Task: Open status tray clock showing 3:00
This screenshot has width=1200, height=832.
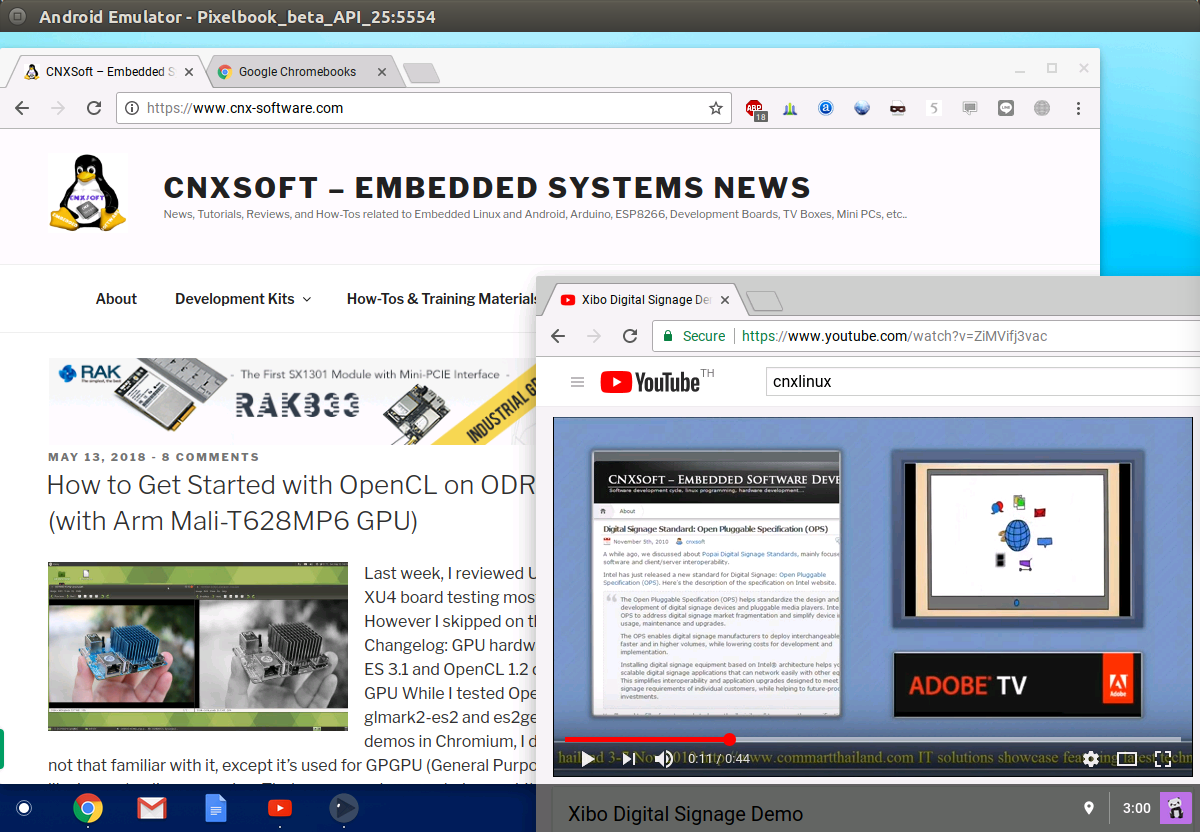Action: [1136, 808]
